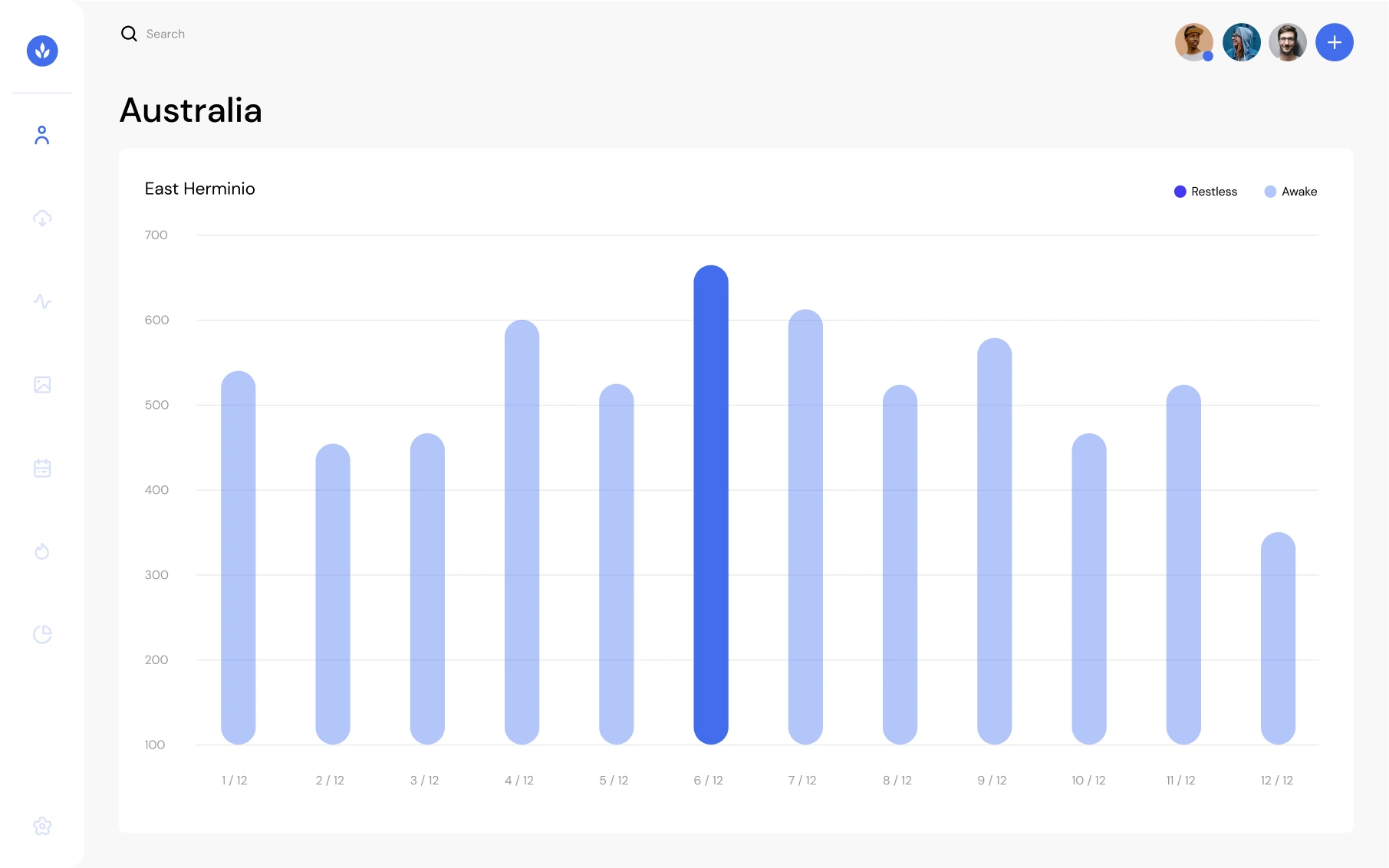Open first avatar with online status dot
The width and height of the screenshot is (1389, 868).
click(x=1193, y=42)
